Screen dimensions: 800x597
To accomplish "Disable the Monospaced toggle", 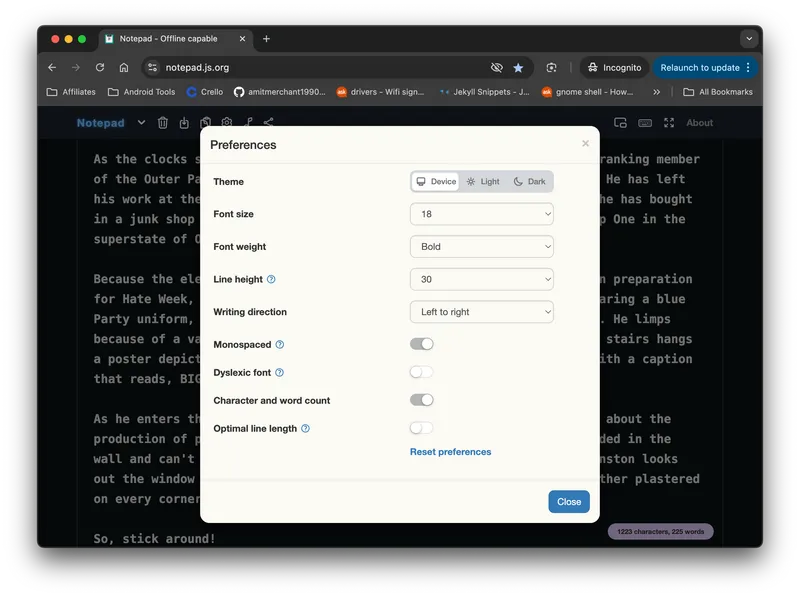I will tap(421, 344).
